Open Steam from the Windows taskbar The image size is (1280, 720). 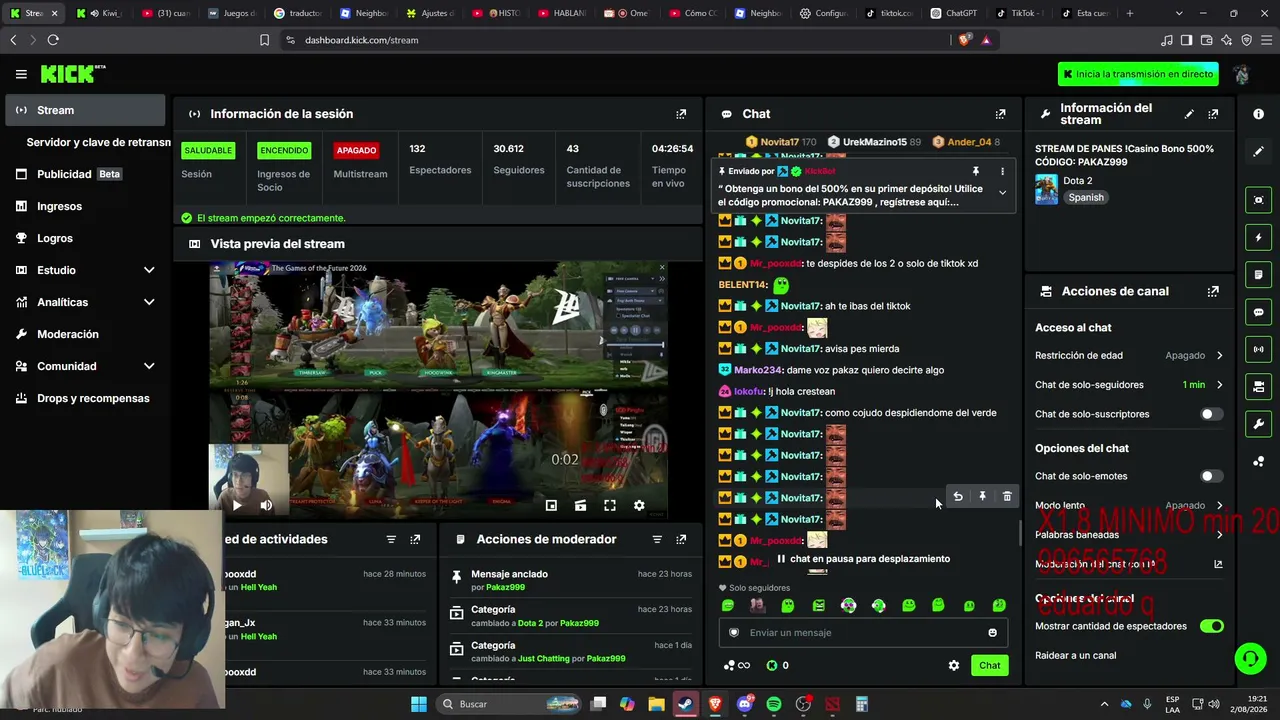686,704
